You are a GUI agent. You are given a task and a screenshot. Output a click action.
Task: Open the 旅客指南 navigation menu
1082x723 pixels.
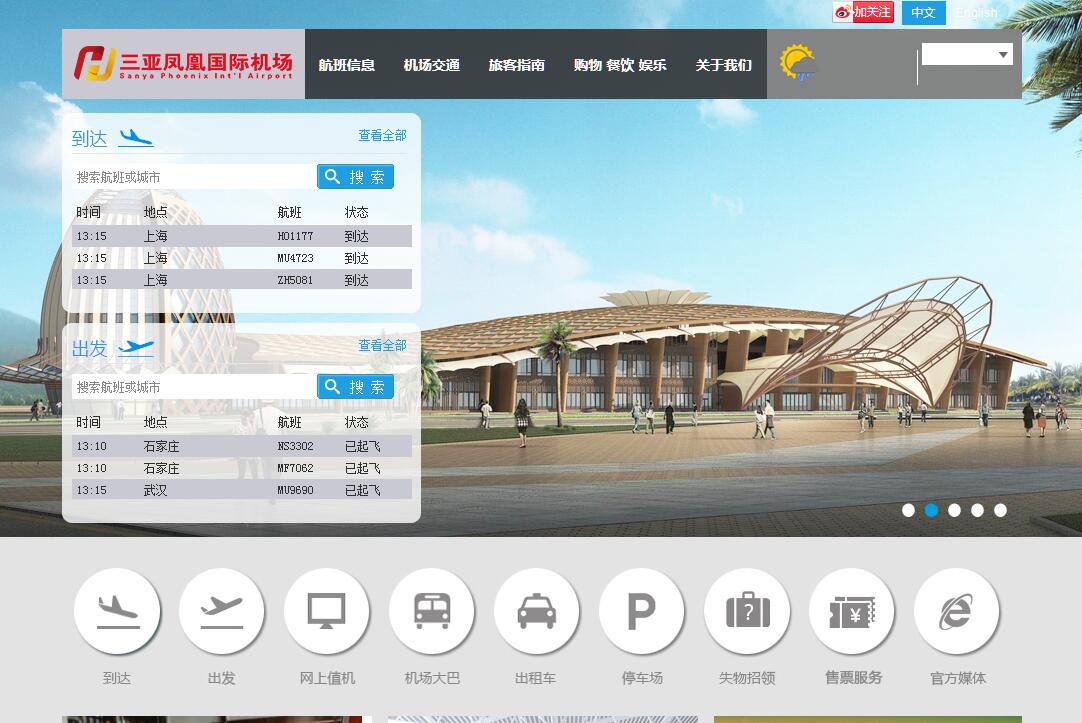pos(517,65)
